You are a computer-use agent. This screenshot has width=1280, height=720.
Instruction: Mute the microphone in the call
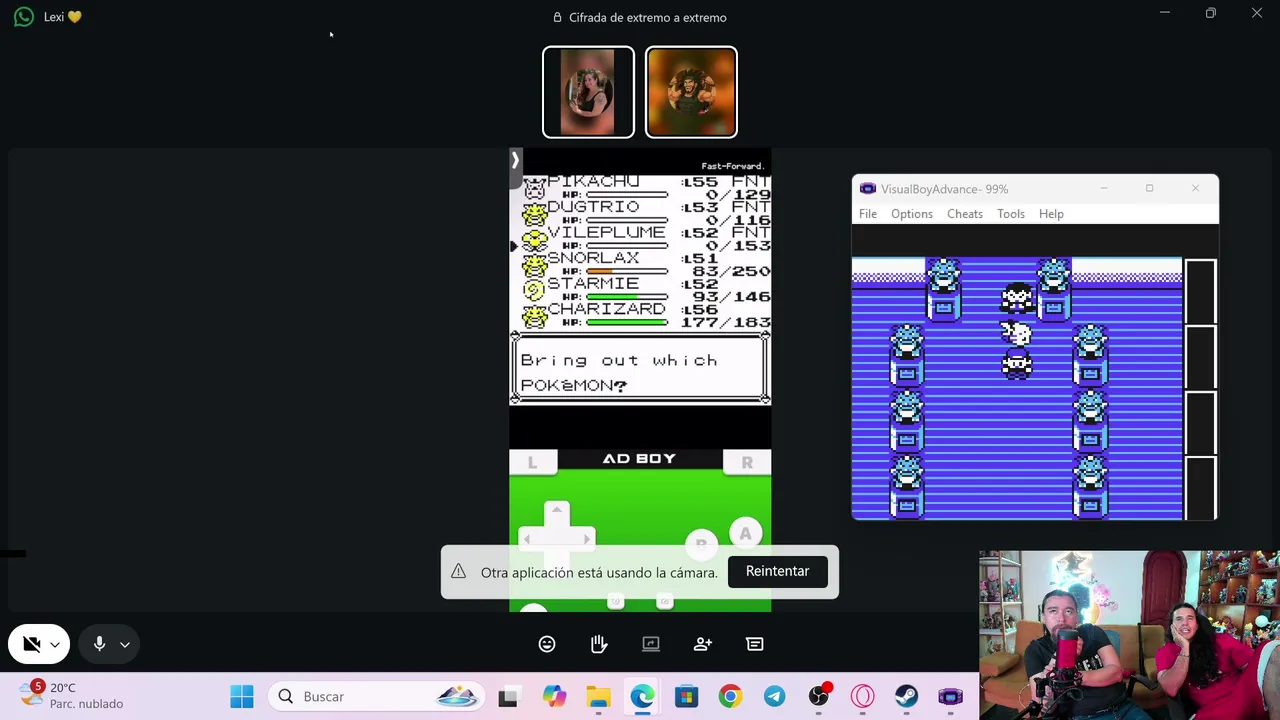(x=99, y=645)
